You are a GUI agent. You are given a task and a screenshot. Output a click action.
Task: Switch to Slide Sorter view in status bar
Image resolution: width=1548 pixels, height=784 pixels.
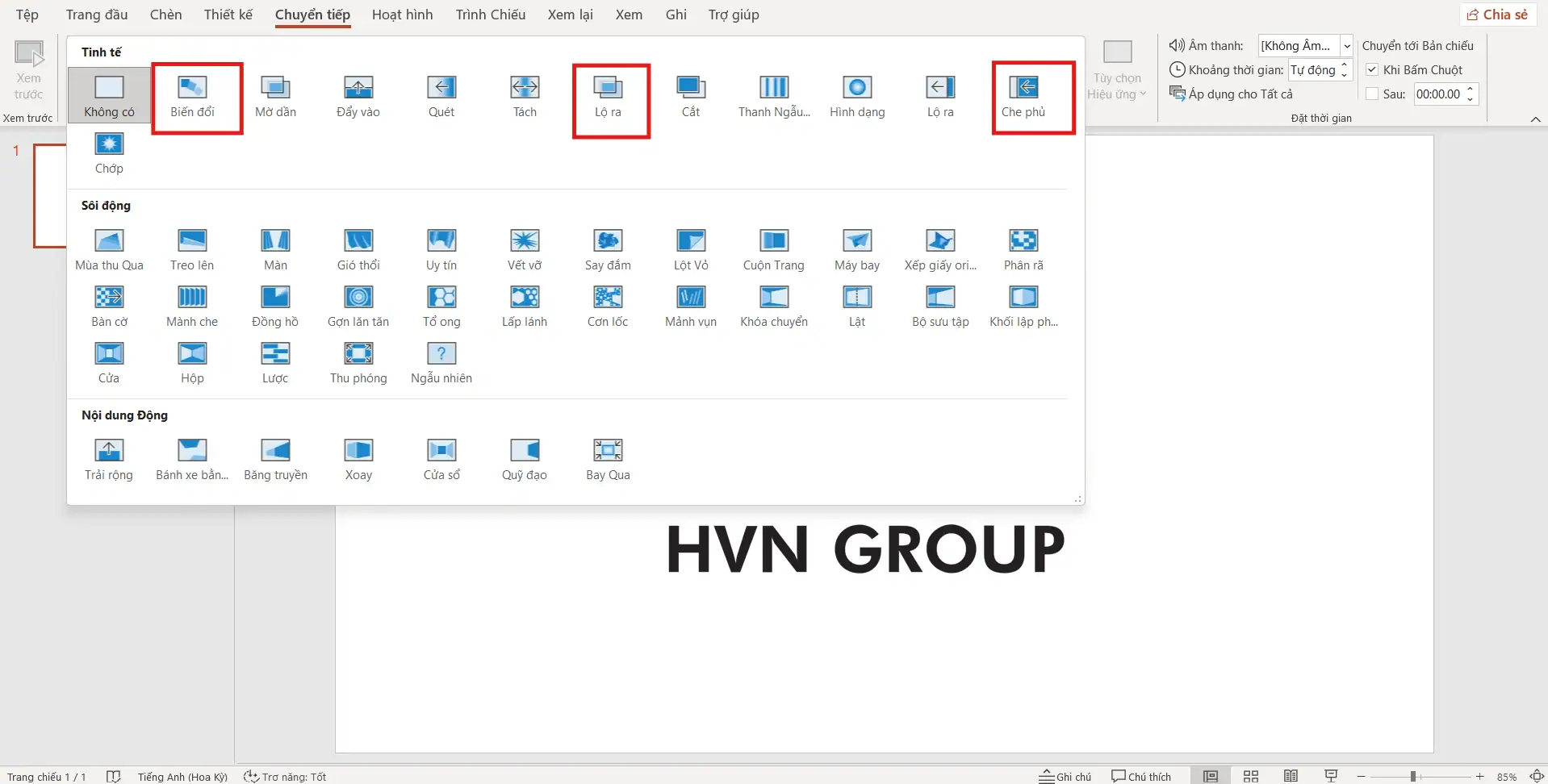coord(1251,776)
